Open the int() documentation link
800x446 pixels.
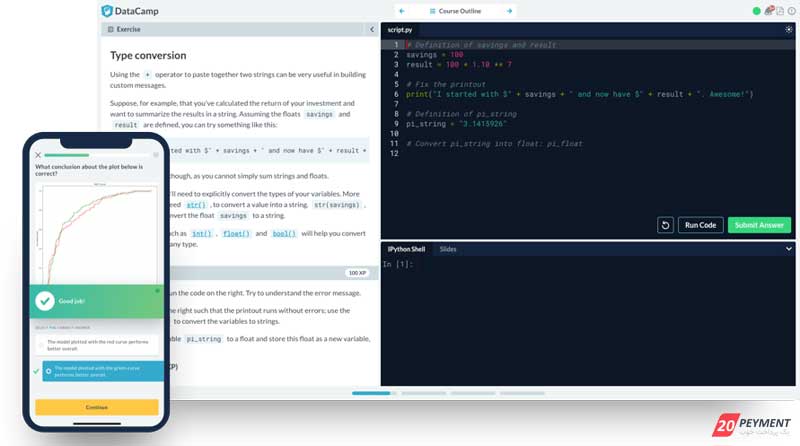(202, 234)
